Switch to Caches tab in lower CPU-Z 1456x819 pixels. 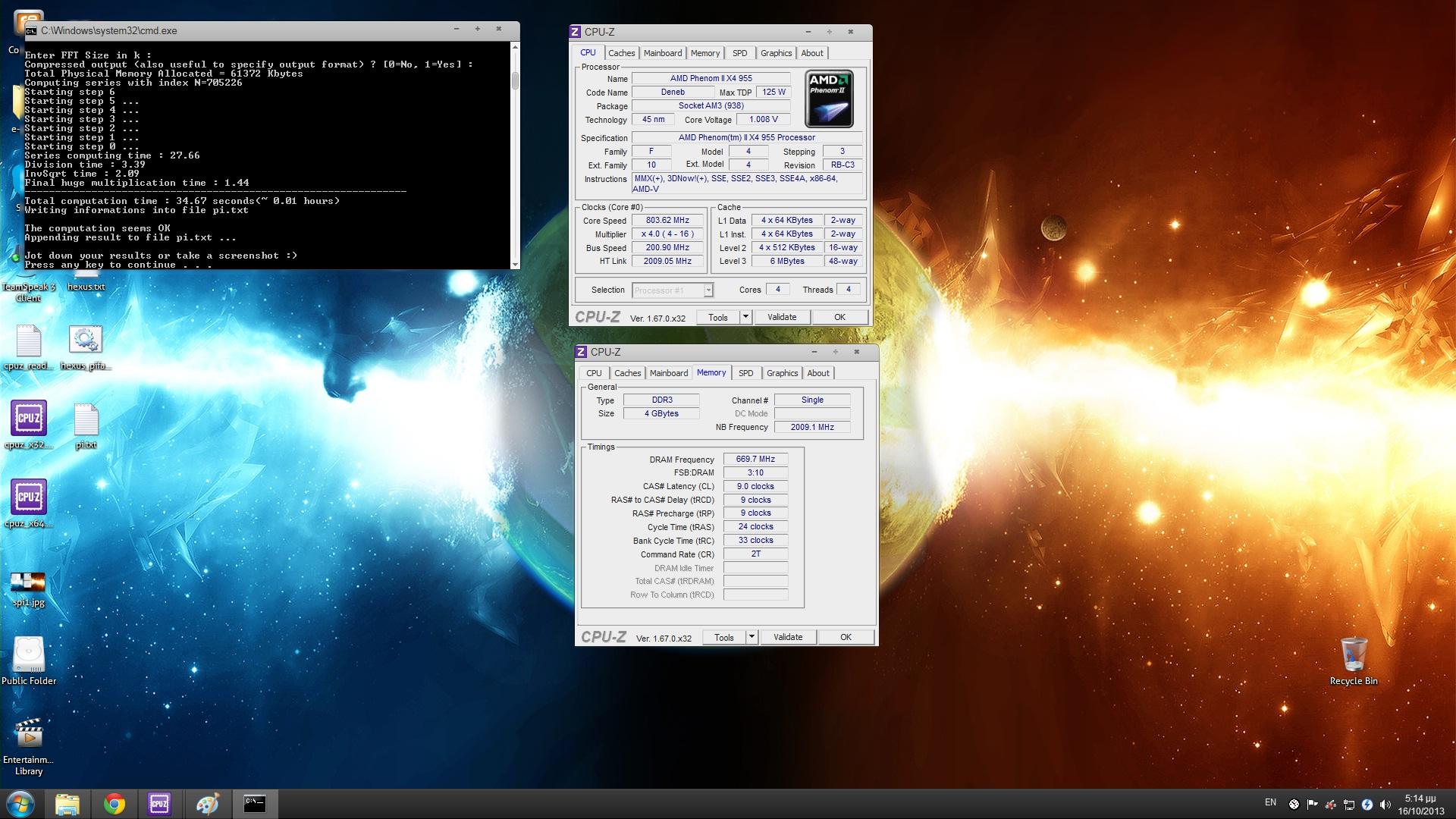pos(627,373)
